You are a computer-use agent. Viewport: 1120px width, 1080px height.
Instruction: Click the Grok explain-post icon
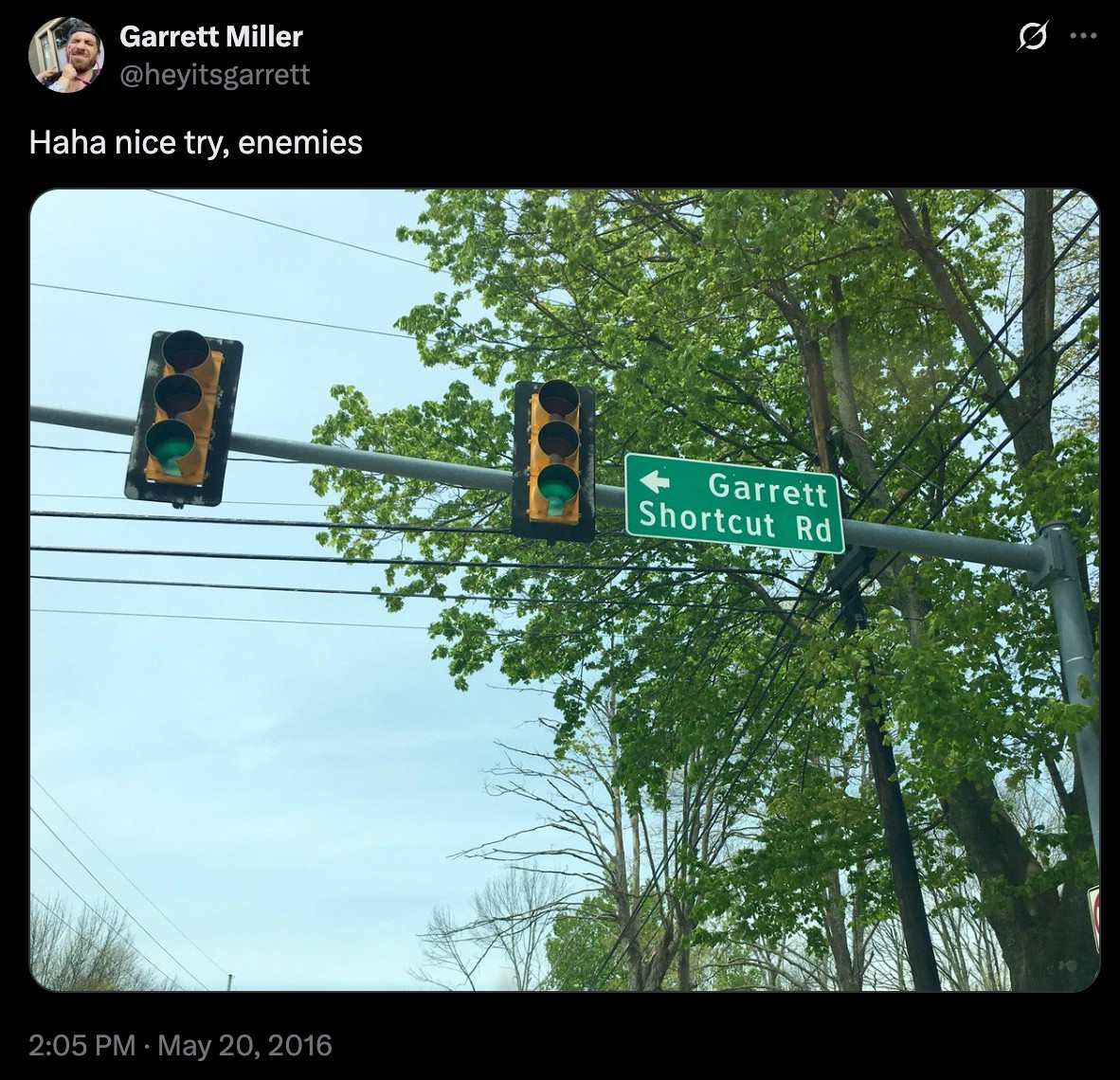1032,36
